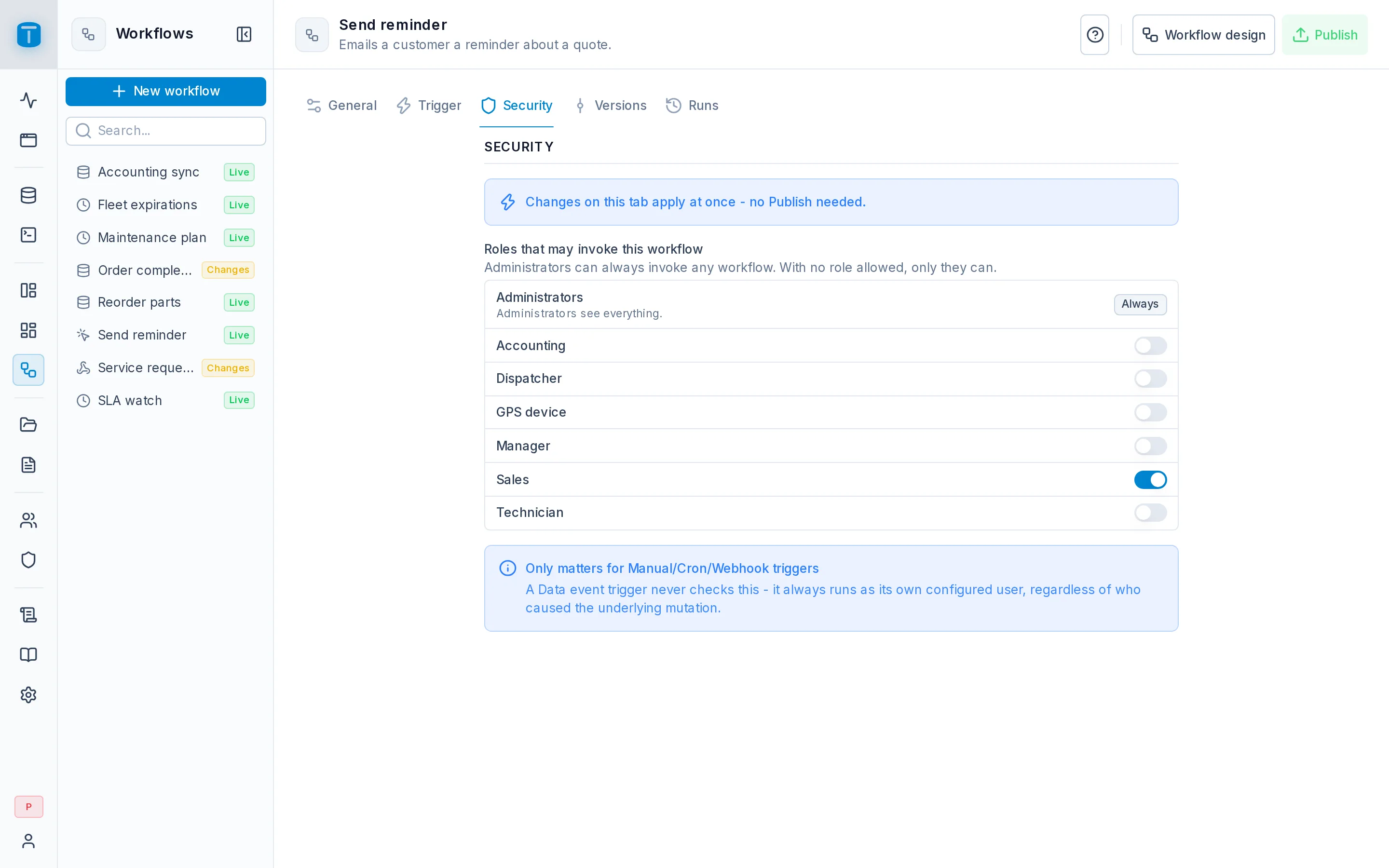Open the Maintenance plan workflow
The width and height of the screenshot is (1389, 868).
point(166,238)
